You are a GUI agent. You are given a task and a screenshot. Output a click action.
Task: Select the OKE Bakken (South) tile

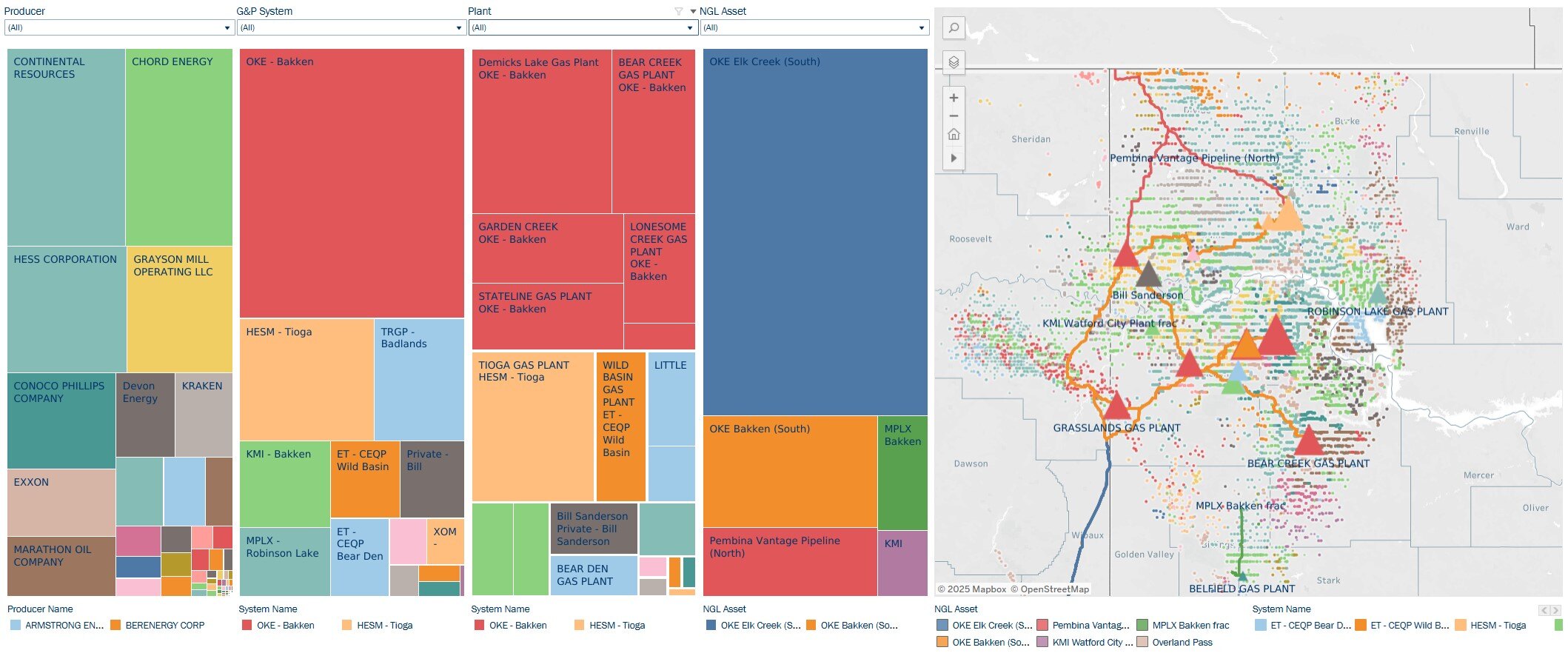click(x=790, y=472)
